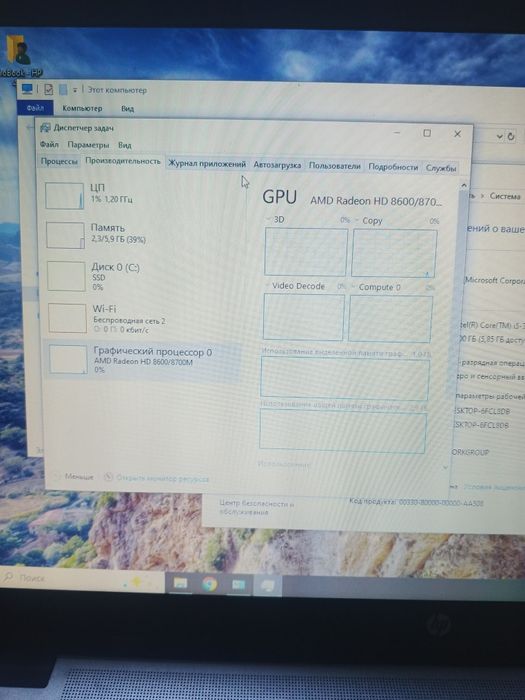The height and width of the screenshot is (700, 525).
Task: Click the Properties checkmark icon in Explorer toolbar
Action: click(48, 89)
